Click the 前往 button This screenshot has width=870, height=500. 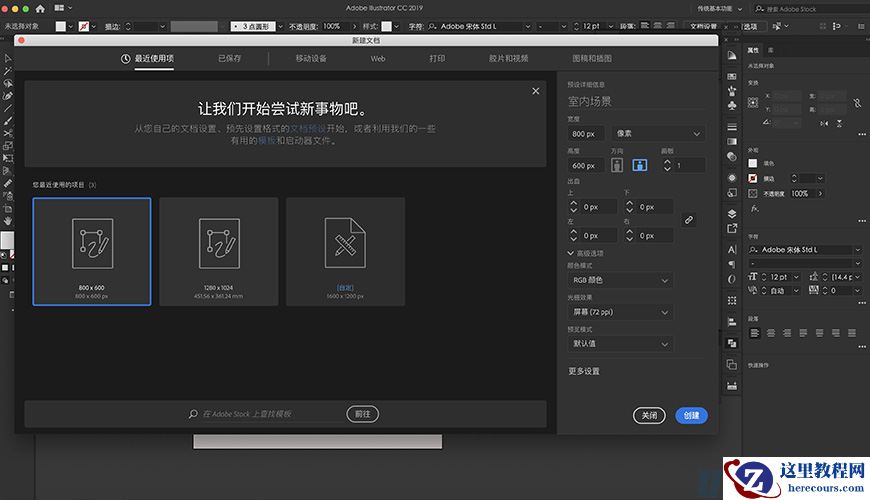pos(362,414)
